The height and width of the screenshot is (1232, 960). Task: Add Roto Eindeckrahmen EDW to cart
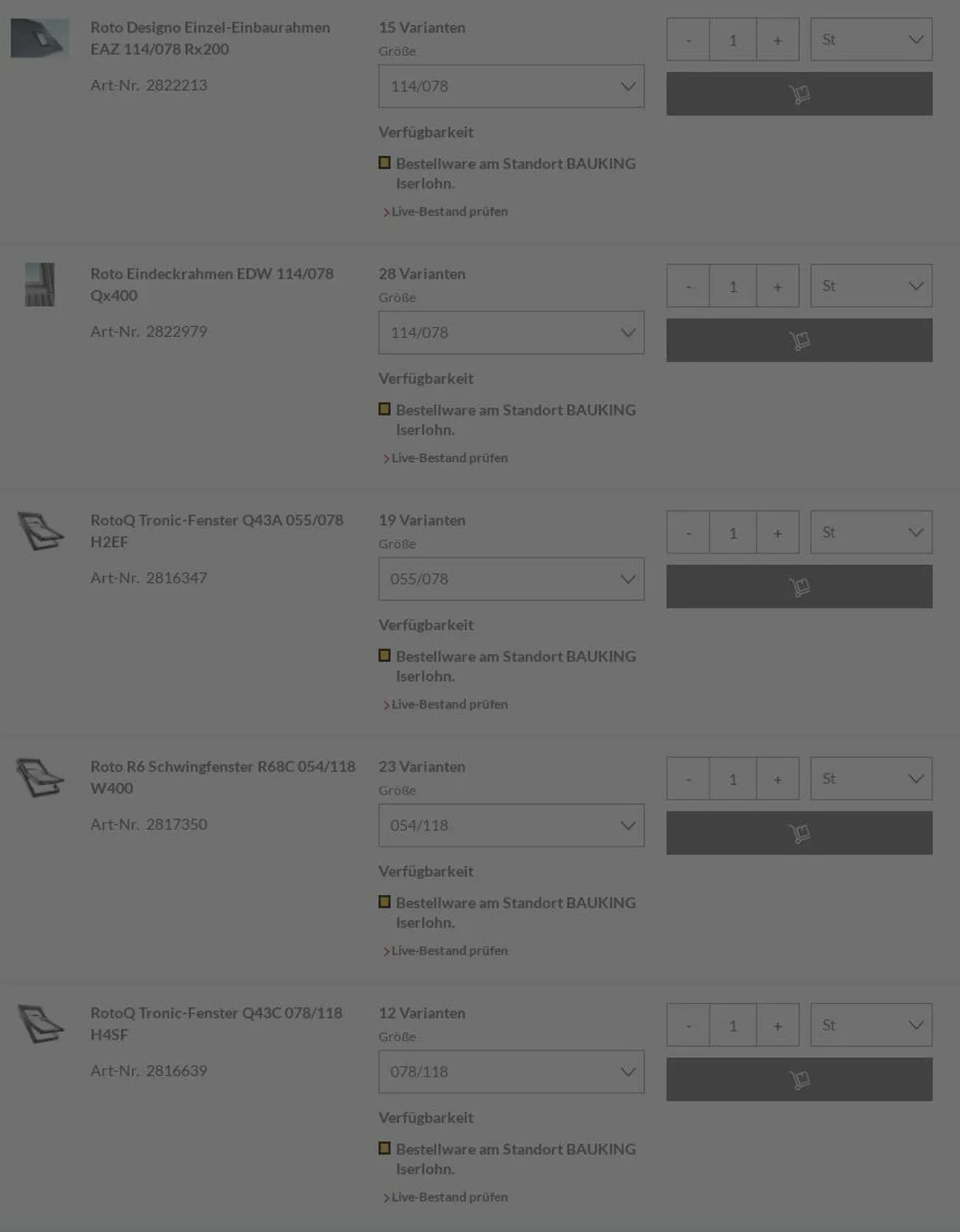[799, 340]
